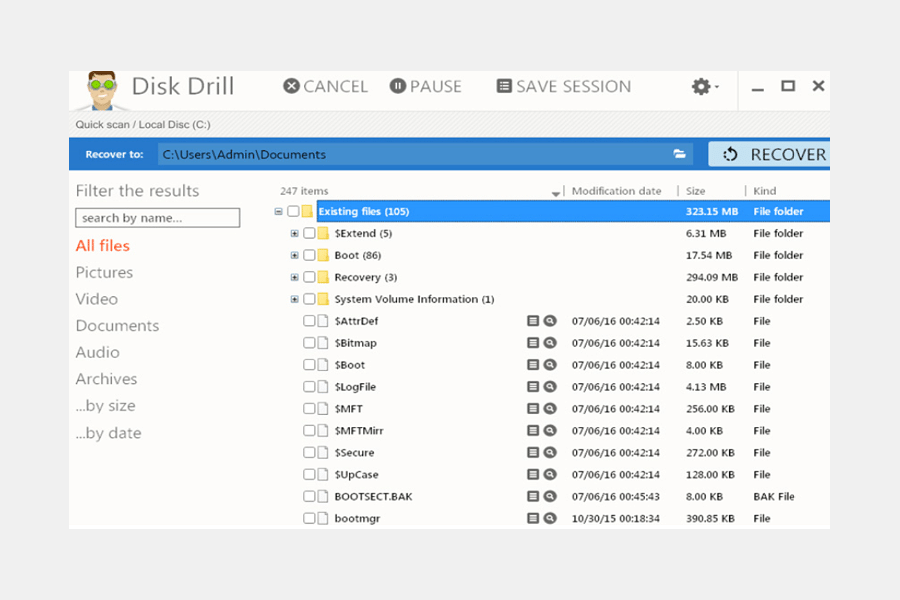This screenshot has width=900, height=600.
Task: Click magnifier icon for $MFT
Action: click(550, 408)
